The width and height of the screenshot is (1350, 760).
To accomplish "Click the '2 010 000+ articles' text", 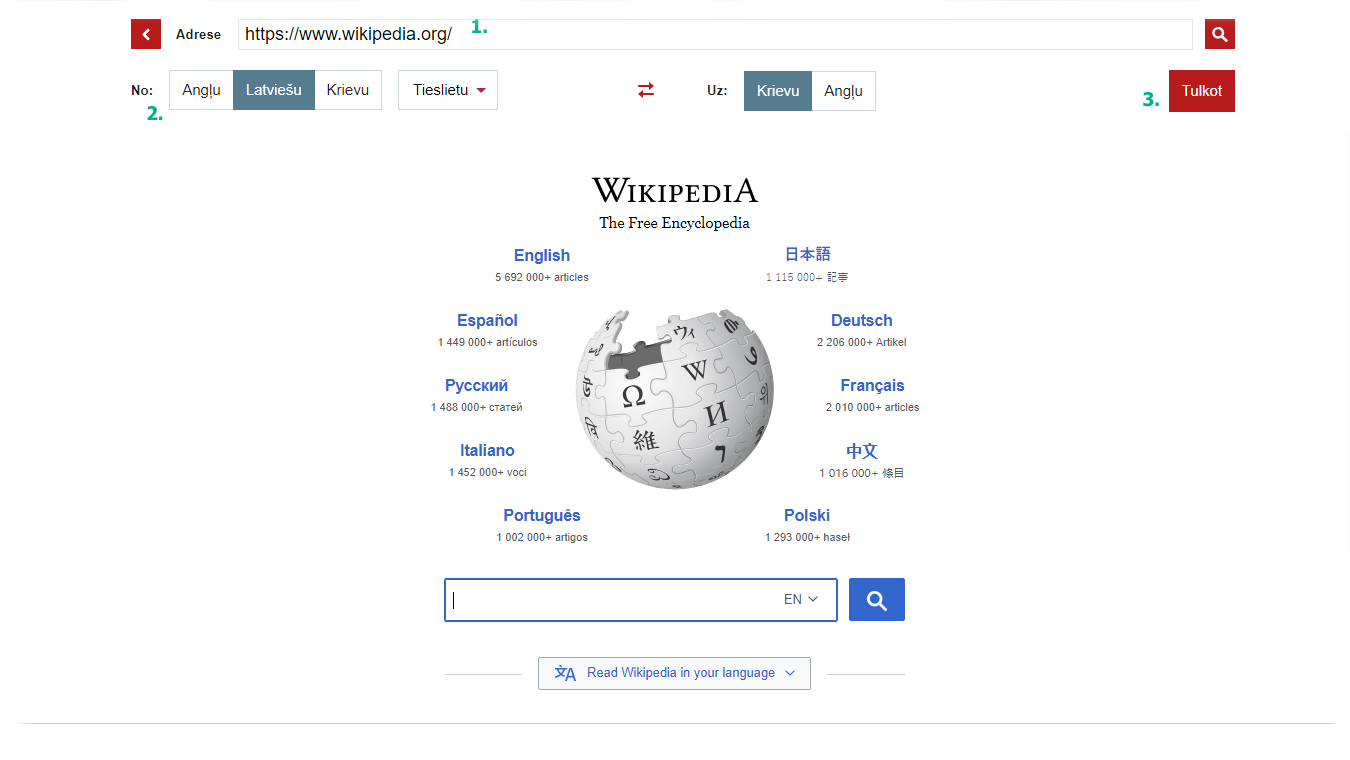I will coord(872,407).
